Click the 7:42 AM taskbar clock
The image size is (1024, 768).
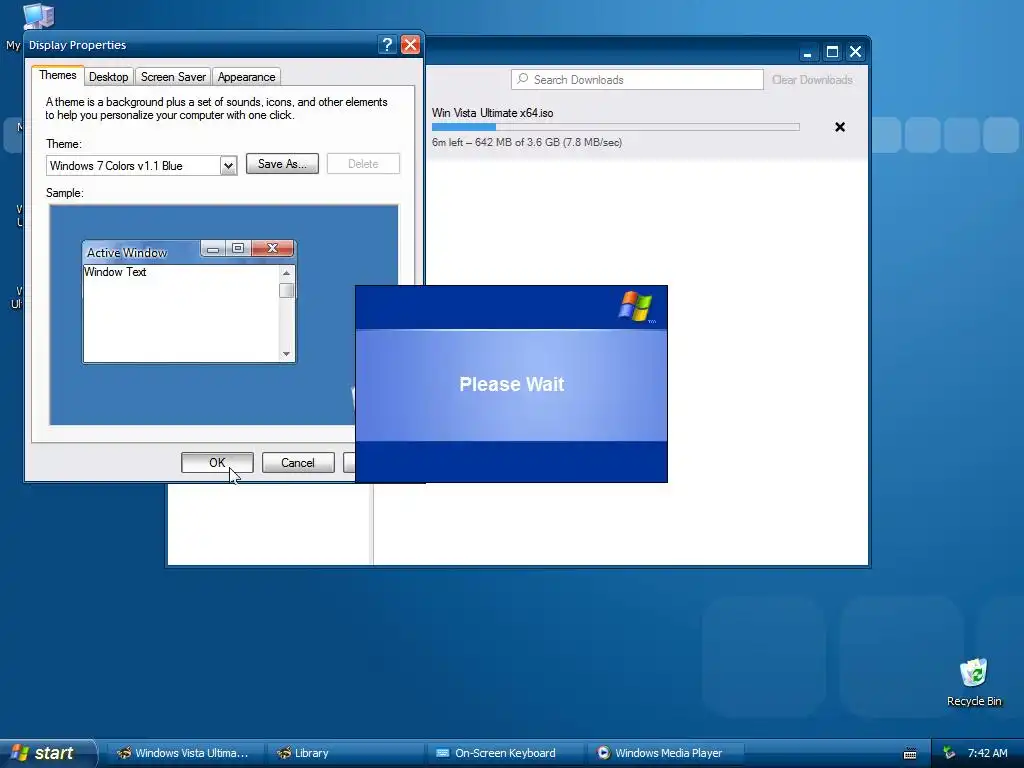tap(987, 753)
